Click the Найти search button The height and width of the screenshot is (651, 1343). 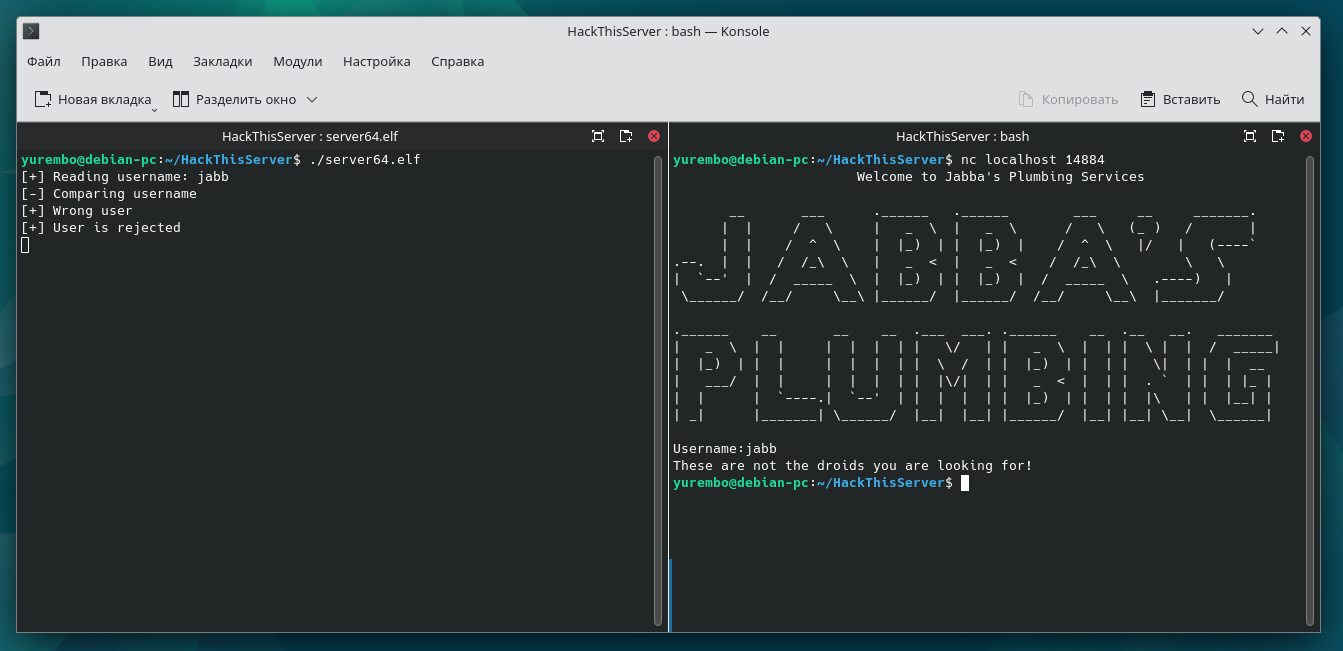tap(1272, 99)
